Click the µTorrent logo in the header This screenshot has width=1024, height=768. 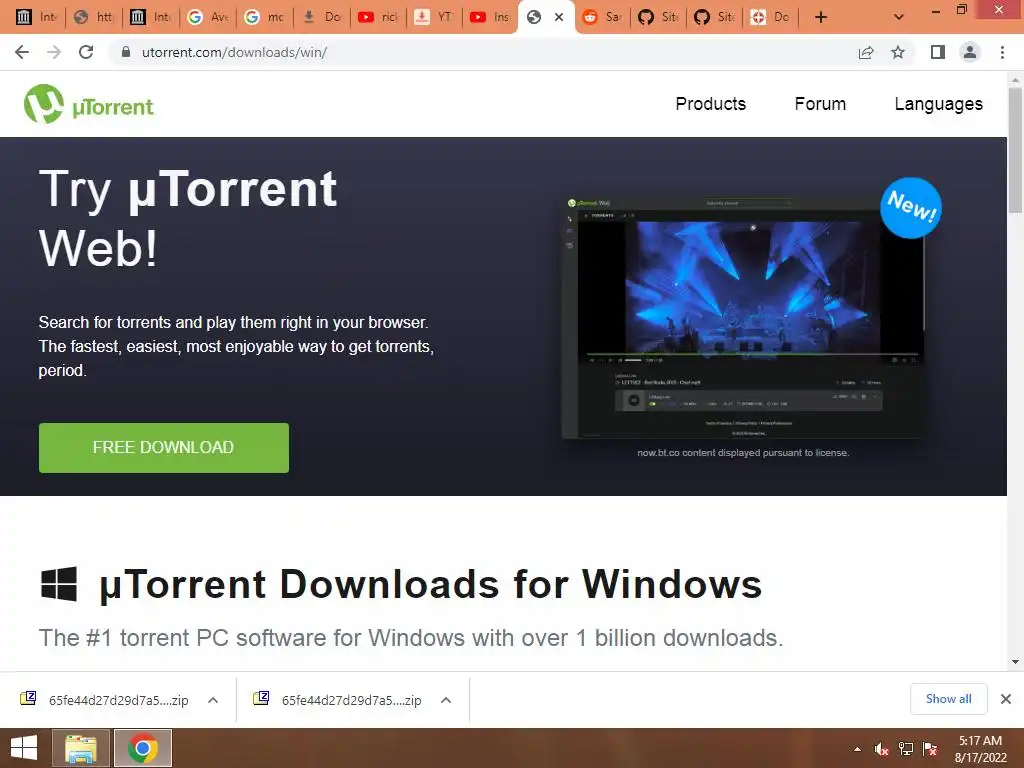[89, 104]
